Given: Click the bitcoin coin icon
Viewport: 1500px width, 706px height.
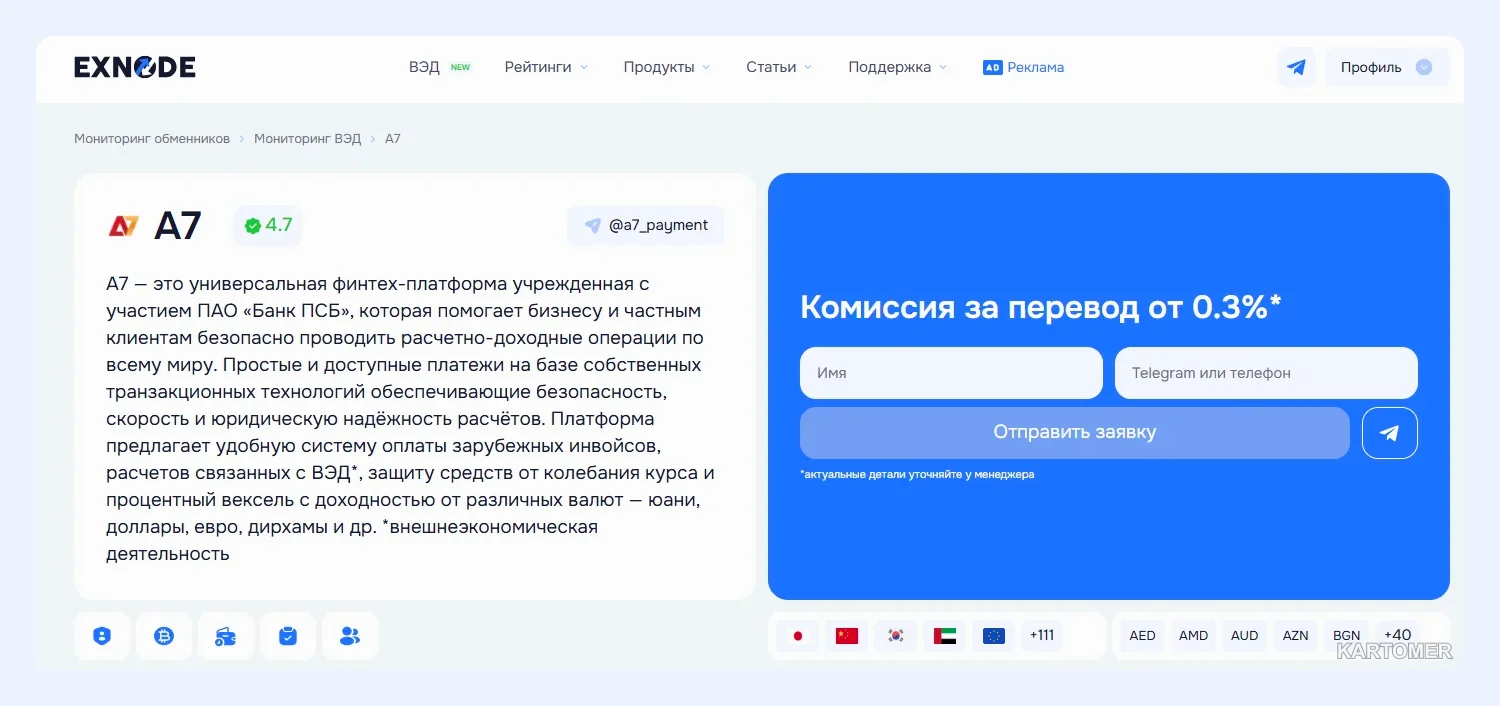Looking at the screenshot, I should click(164, 636).
